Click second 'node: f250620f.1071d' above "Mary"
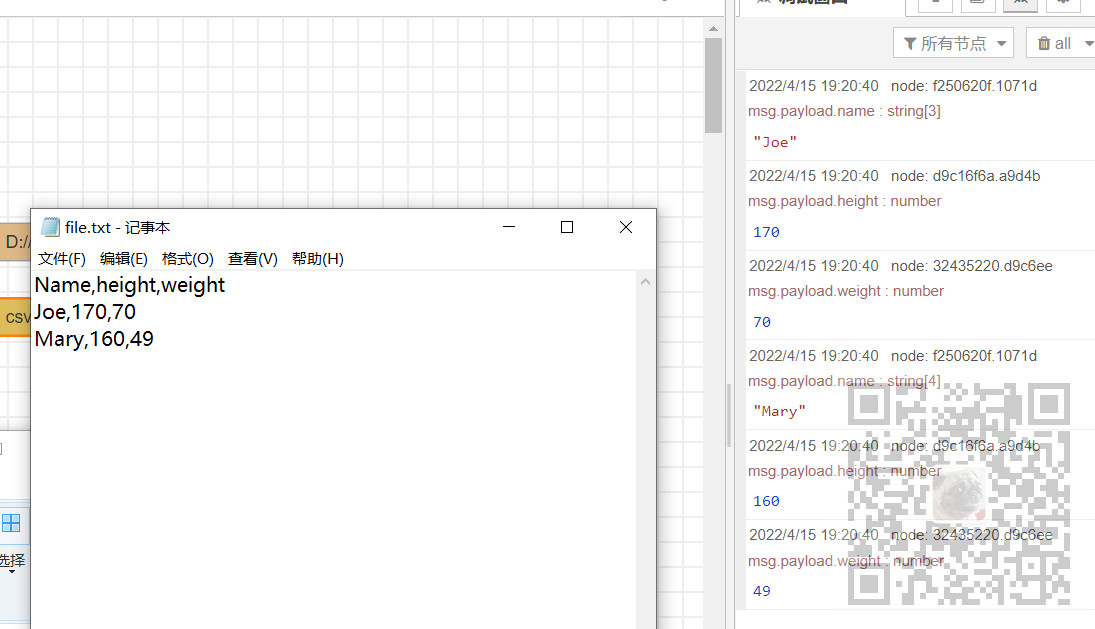The height and width of the screenshot is (629, 1095). 964,356
